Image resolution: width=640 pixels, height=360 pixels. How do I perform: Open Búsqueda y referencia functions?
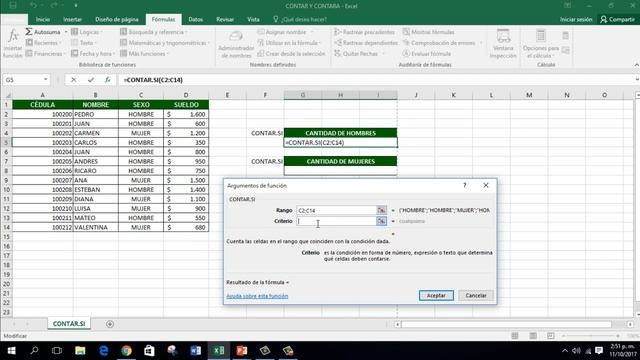point(153,32)
